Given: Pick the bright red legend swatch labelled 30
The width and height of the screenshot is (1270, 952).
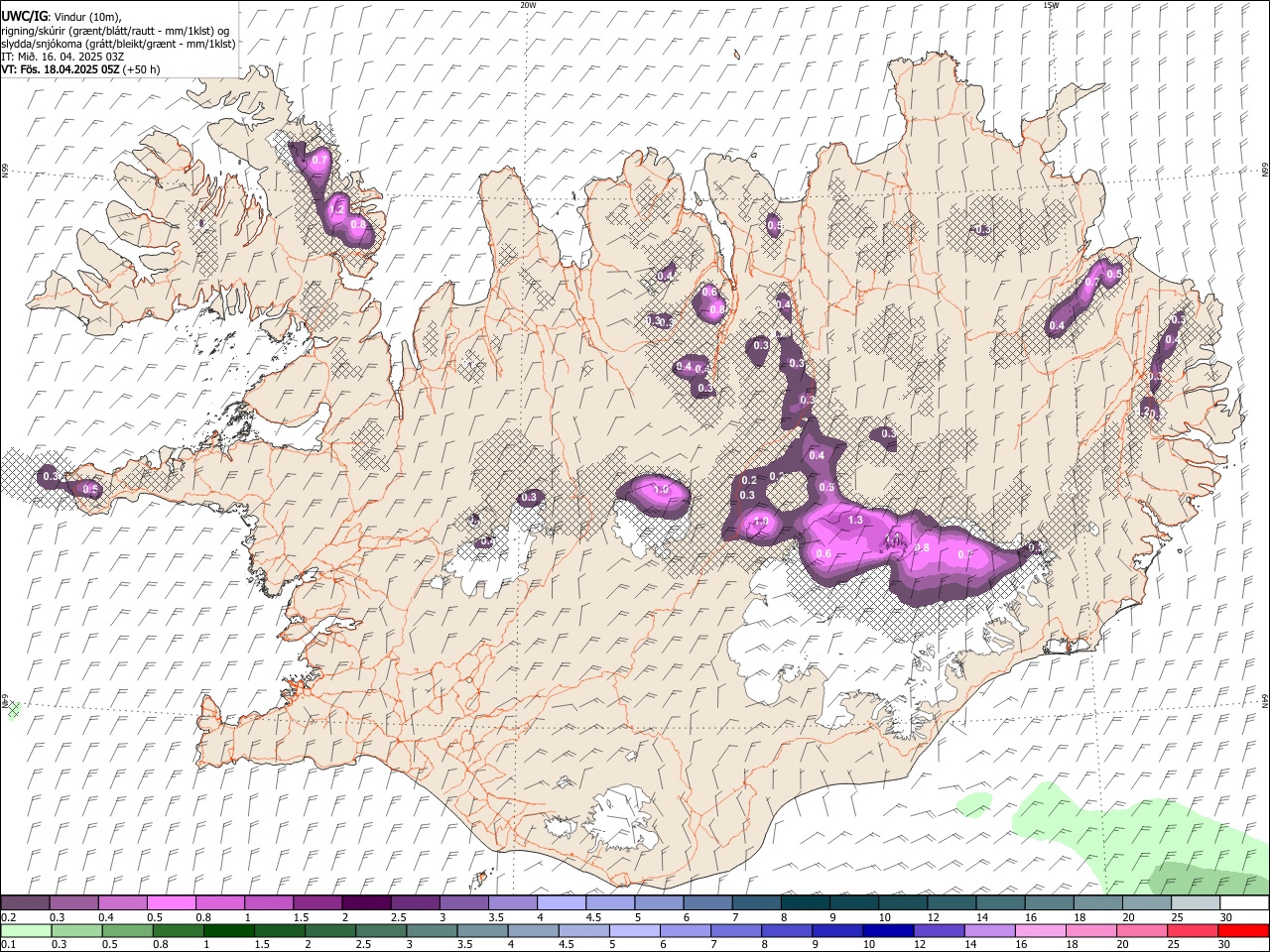Looking at the screenshot, I should click(x=1244, y=931).
